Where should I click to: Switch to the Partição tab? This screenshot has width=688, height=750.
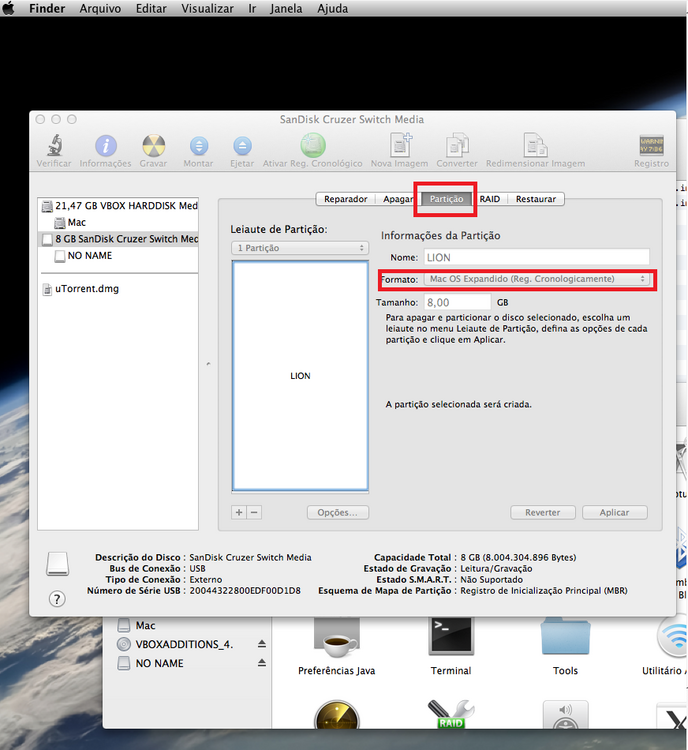(x=446, y=199)
